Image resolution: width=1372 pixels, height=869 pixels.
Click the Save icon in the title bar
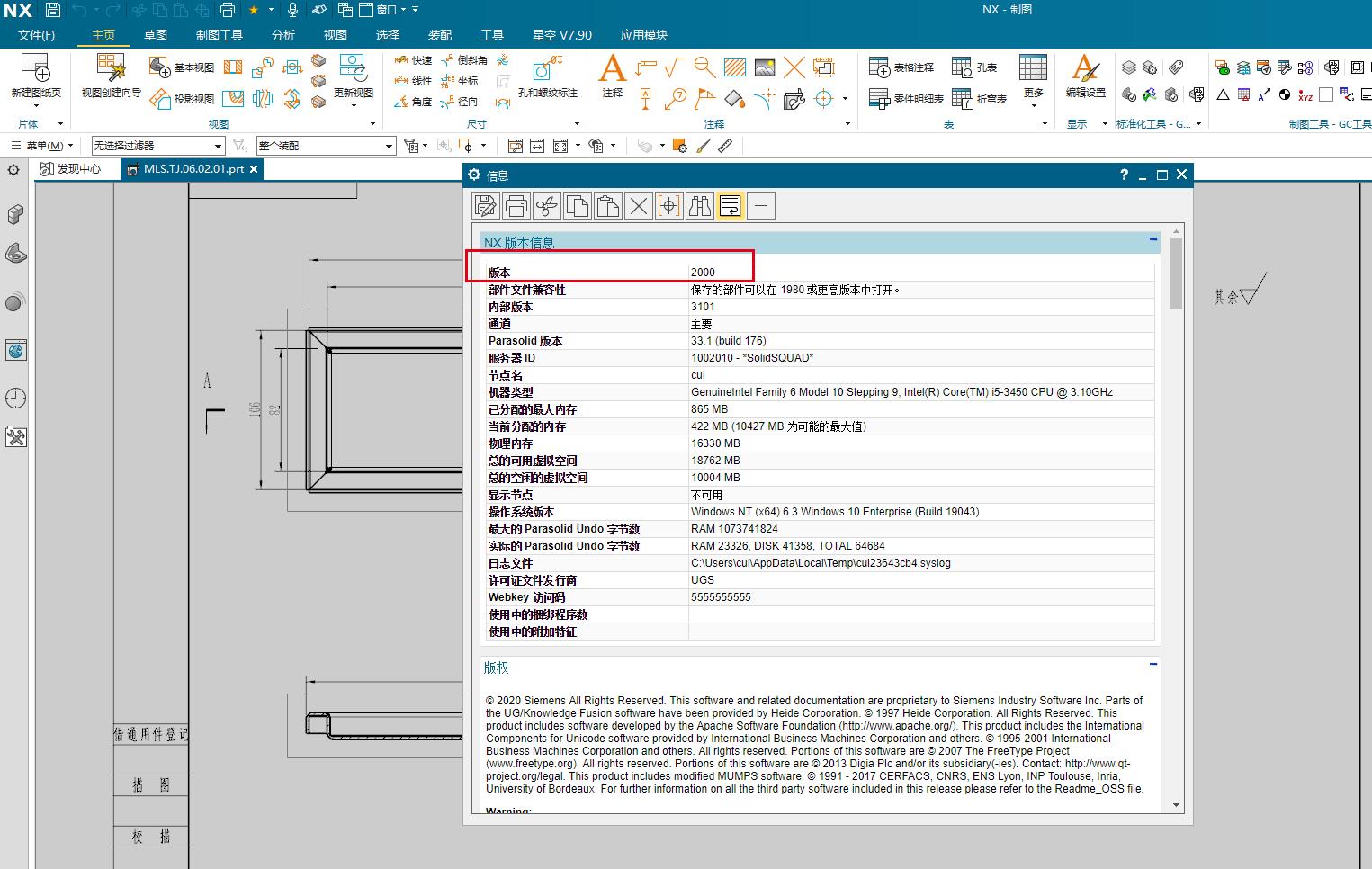(x=52, y=10)
